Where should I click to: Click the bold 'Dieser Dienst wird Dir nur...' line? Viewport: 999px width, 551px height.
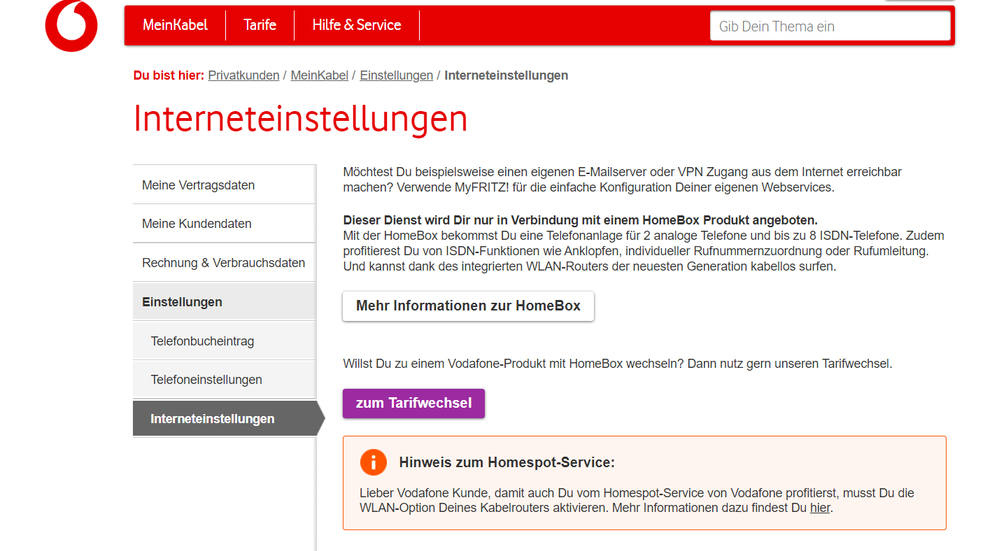click(580, 220)
